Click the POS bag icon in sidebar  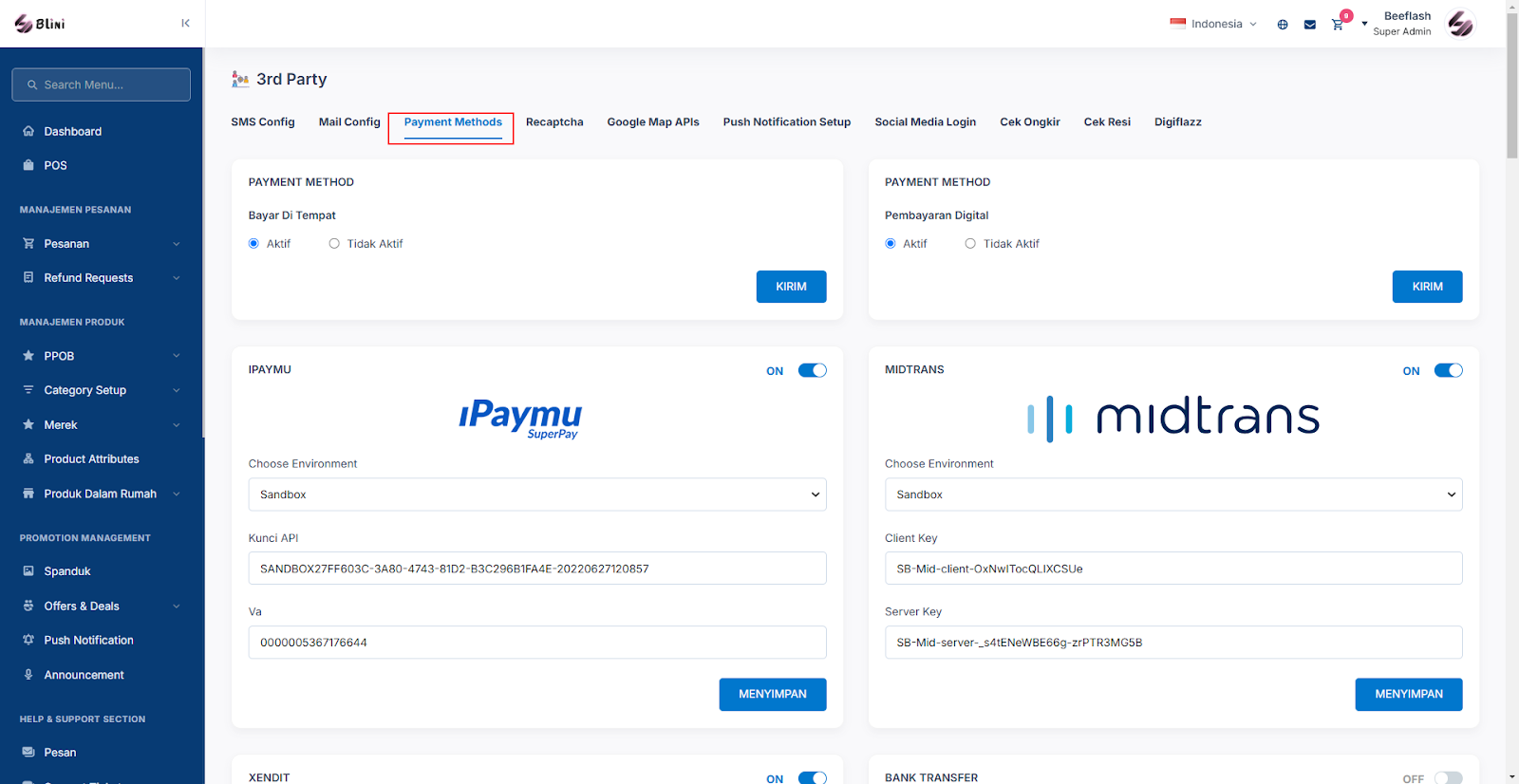tap(28, 165)
